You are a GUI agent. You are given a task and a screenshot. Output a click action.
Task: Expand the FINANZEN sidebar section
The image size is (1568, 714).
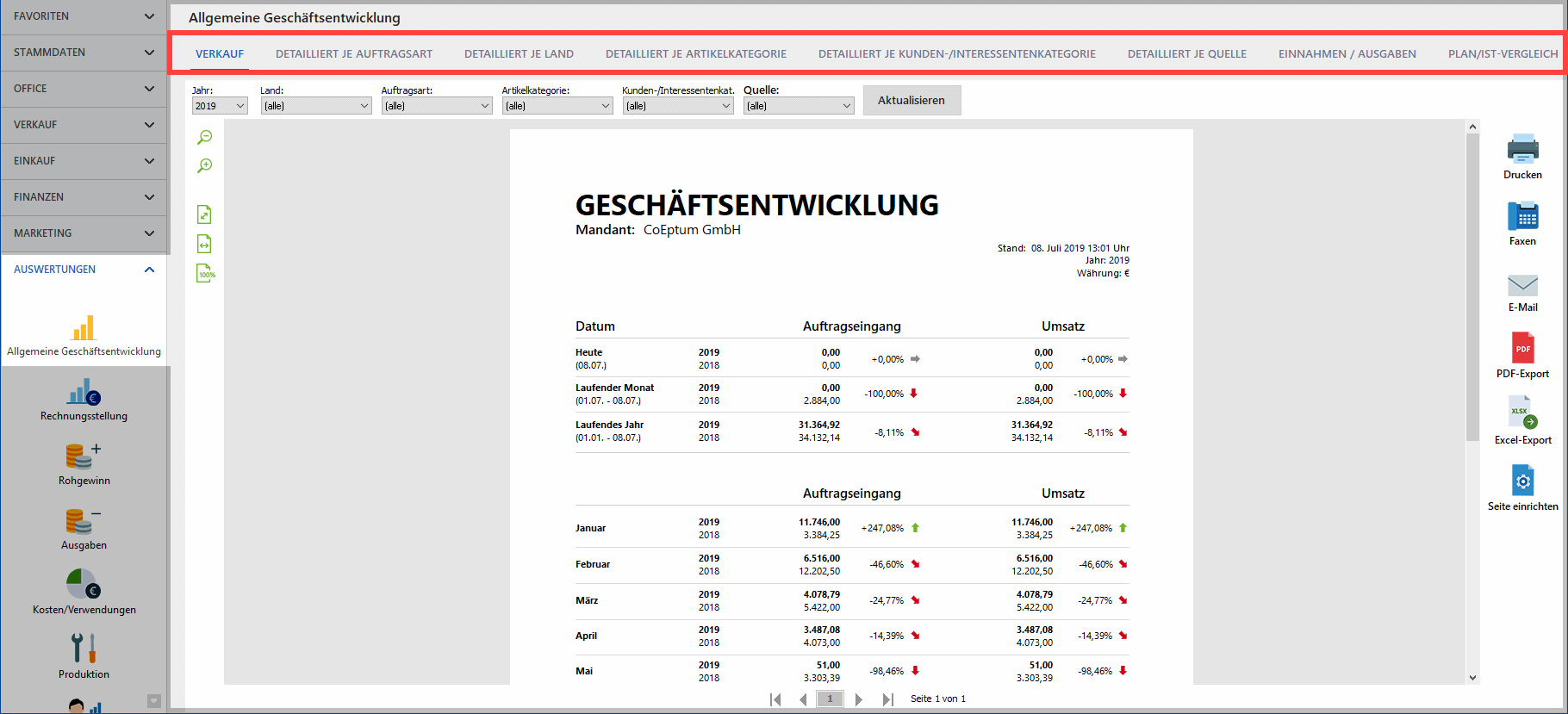point(84,197)
